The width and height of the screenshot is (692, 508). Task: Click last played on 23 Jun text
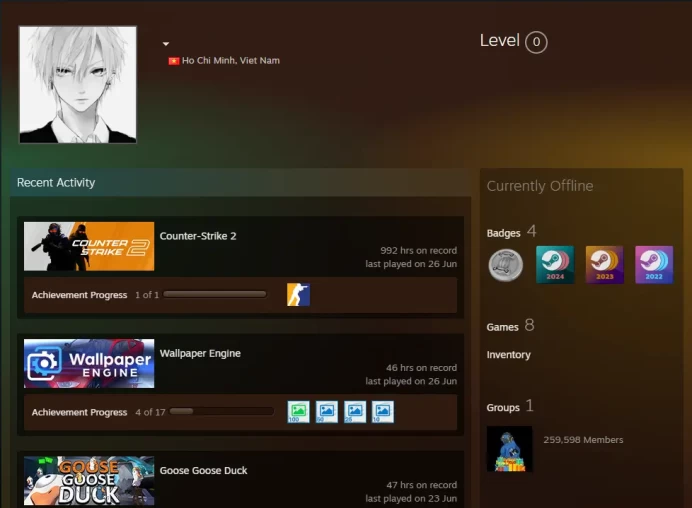(411, 498)
